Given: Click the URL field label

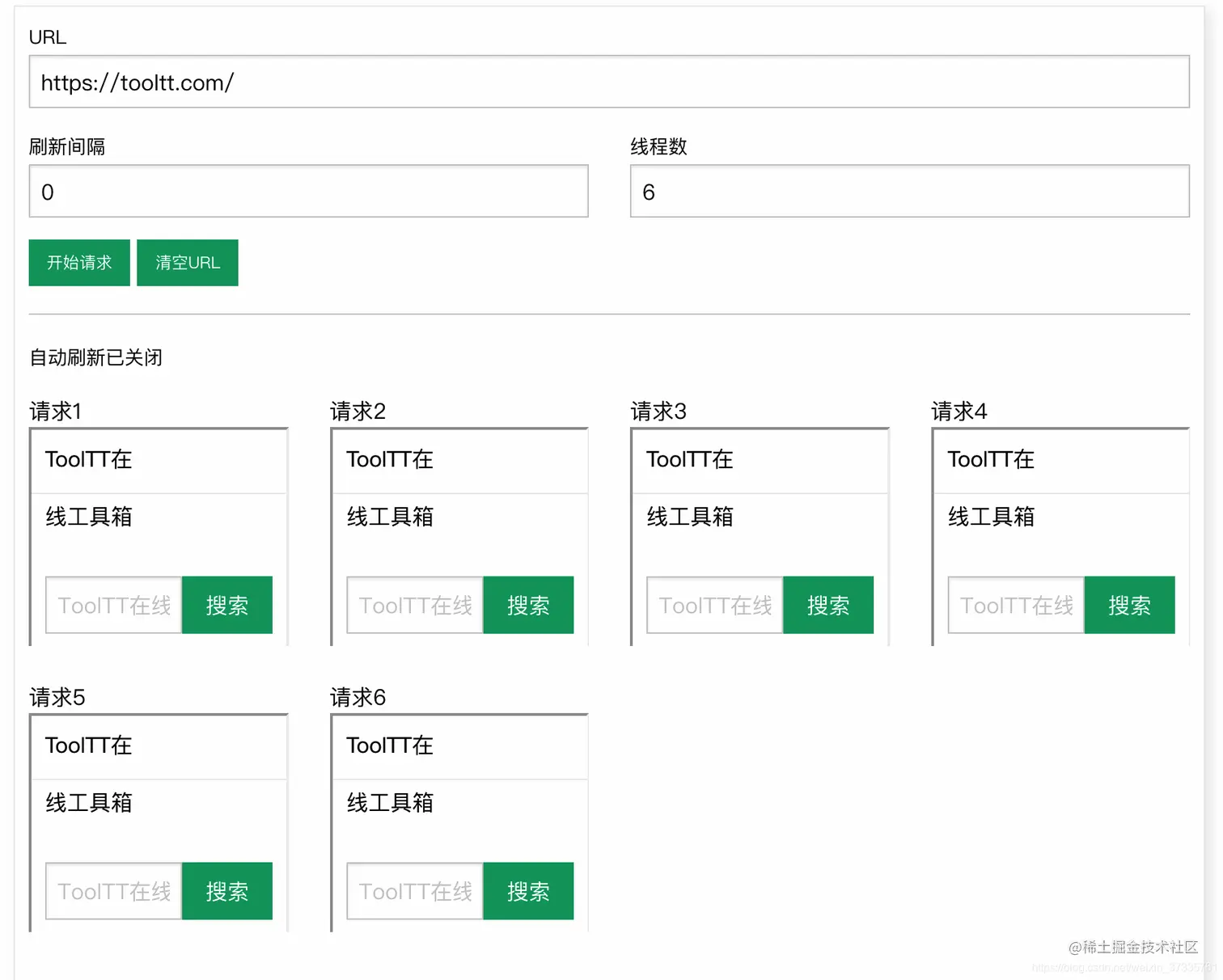Looking at the screenshot, I should point(48,37).
